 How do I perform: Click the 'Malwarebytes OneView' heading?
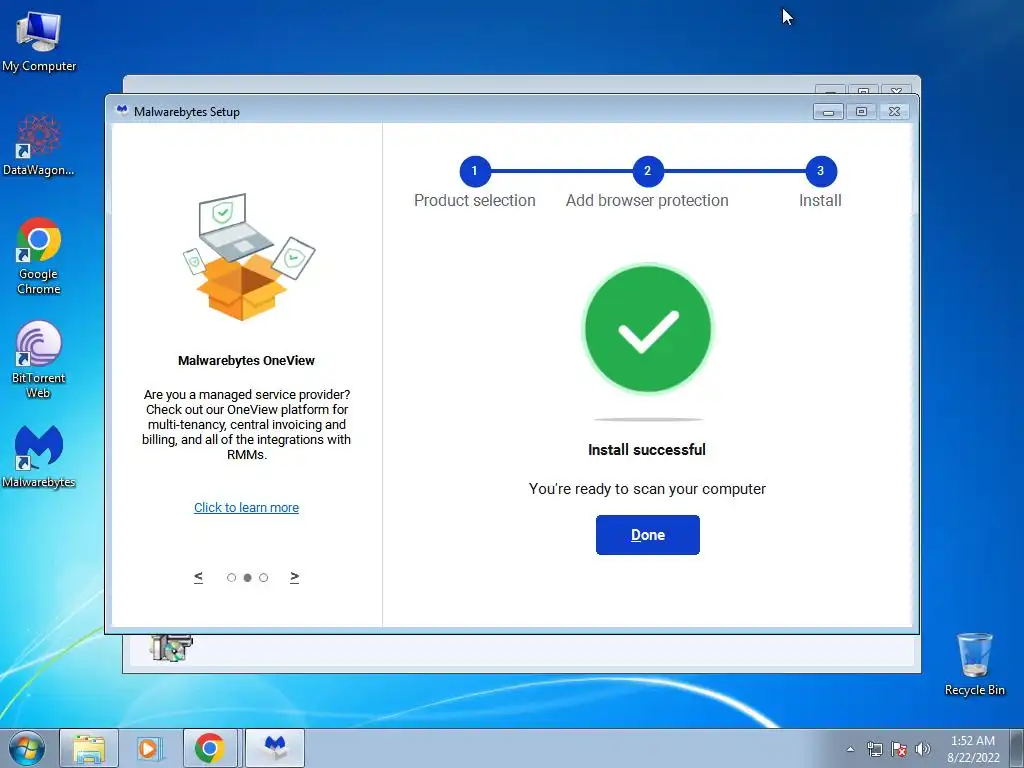246,360
